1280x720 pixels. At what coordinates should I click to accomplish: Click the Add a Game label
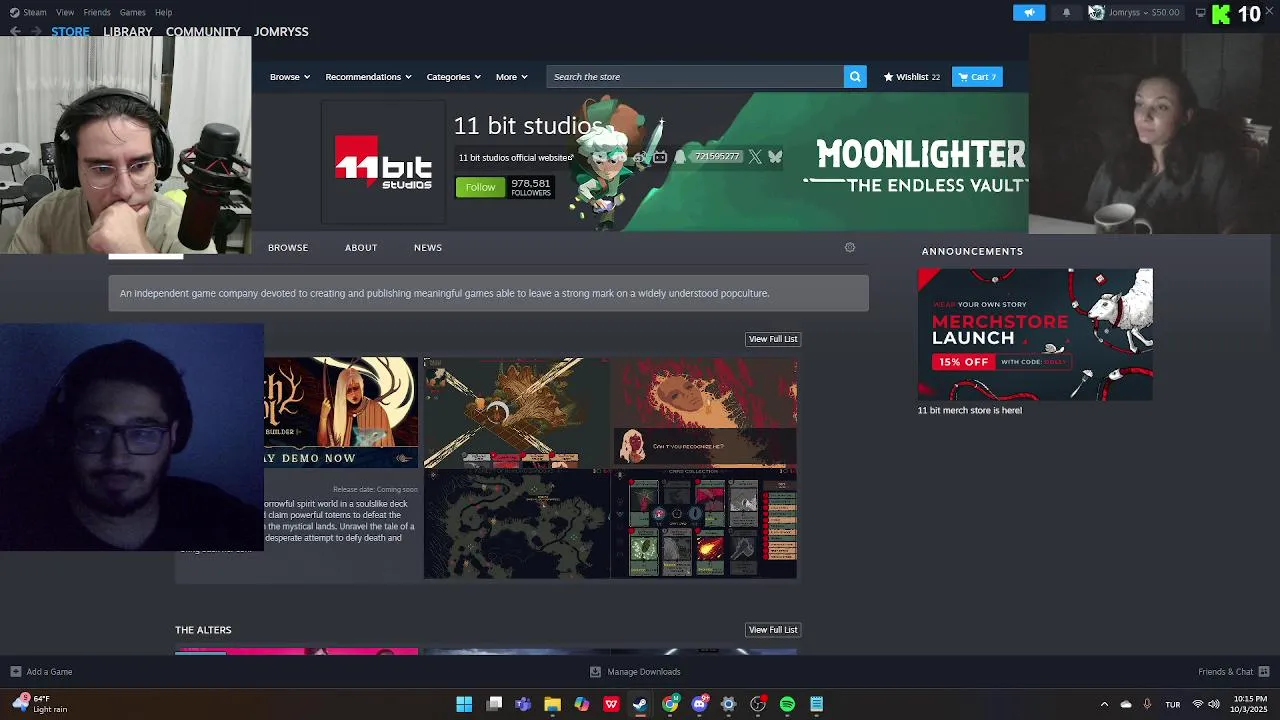pos(49,672)
